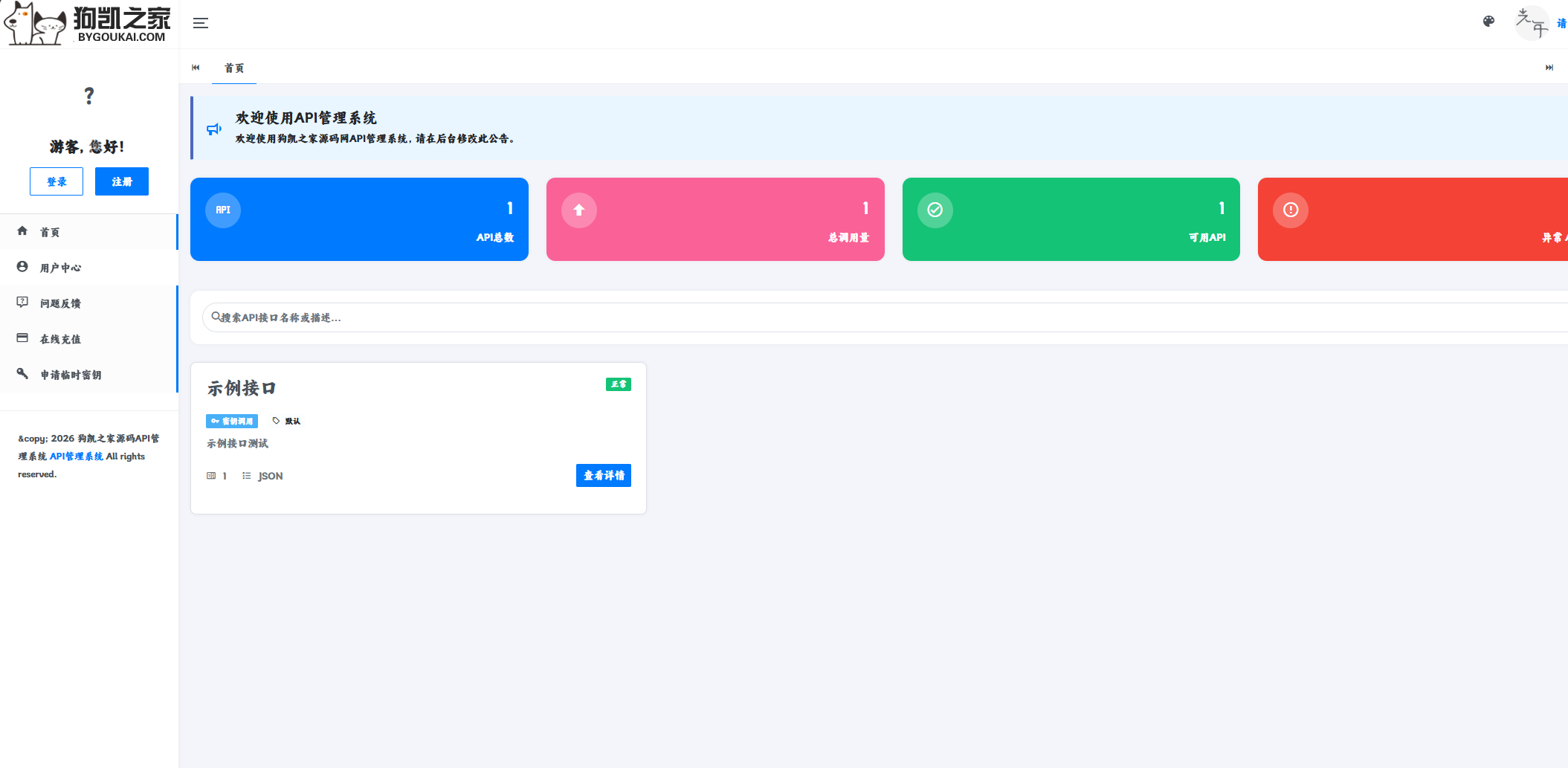Click the translate language icon at top right
The image size is (1568, 768).
pos(1532,23)
